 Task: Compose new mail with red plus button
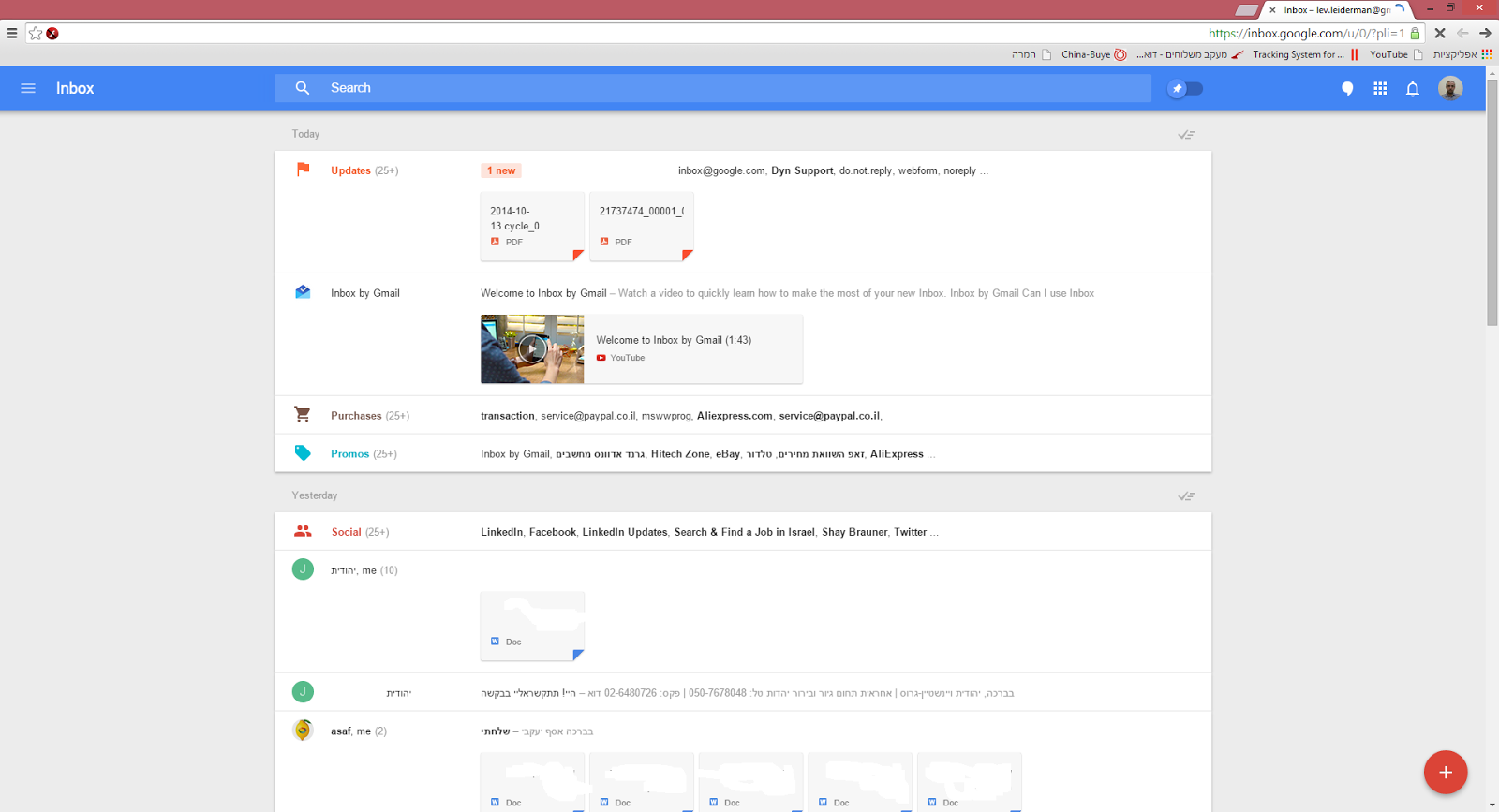[1446, 773]
